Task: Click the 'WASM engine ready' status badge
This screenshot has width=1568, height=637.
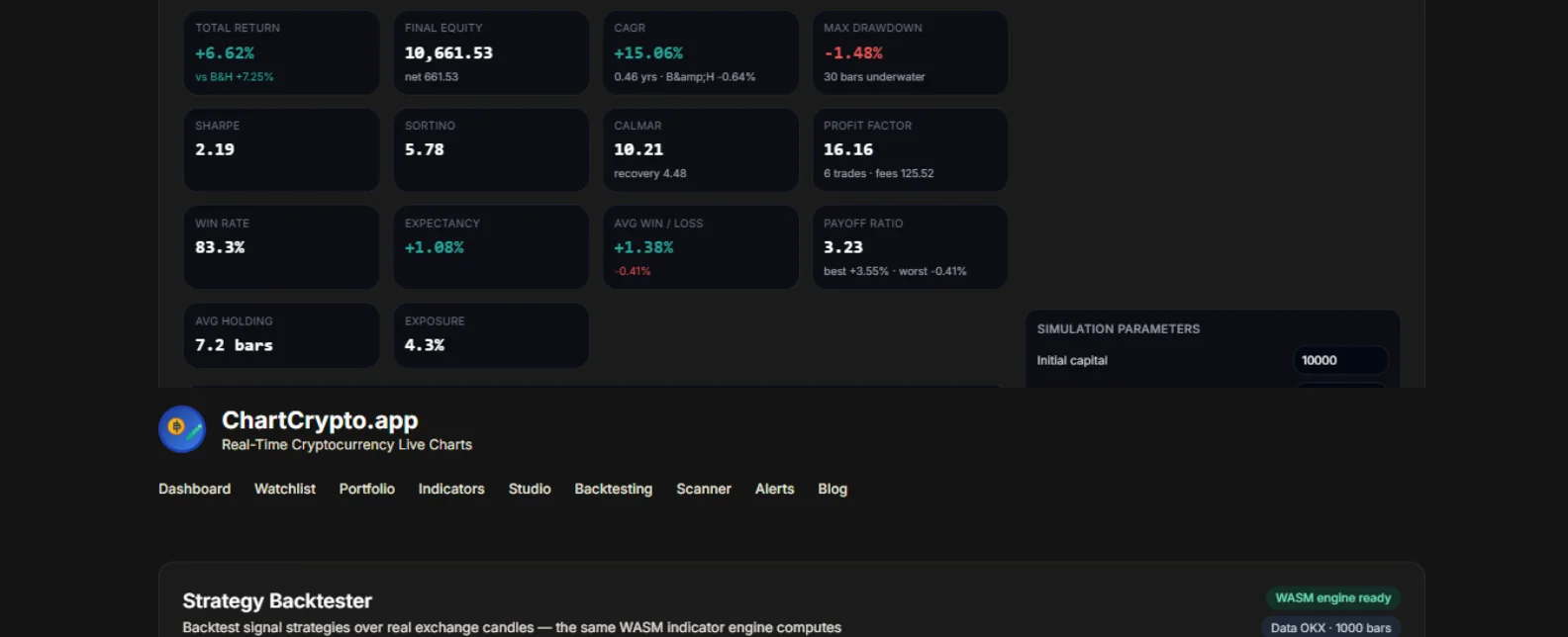Action: [x=1333, y=598]
